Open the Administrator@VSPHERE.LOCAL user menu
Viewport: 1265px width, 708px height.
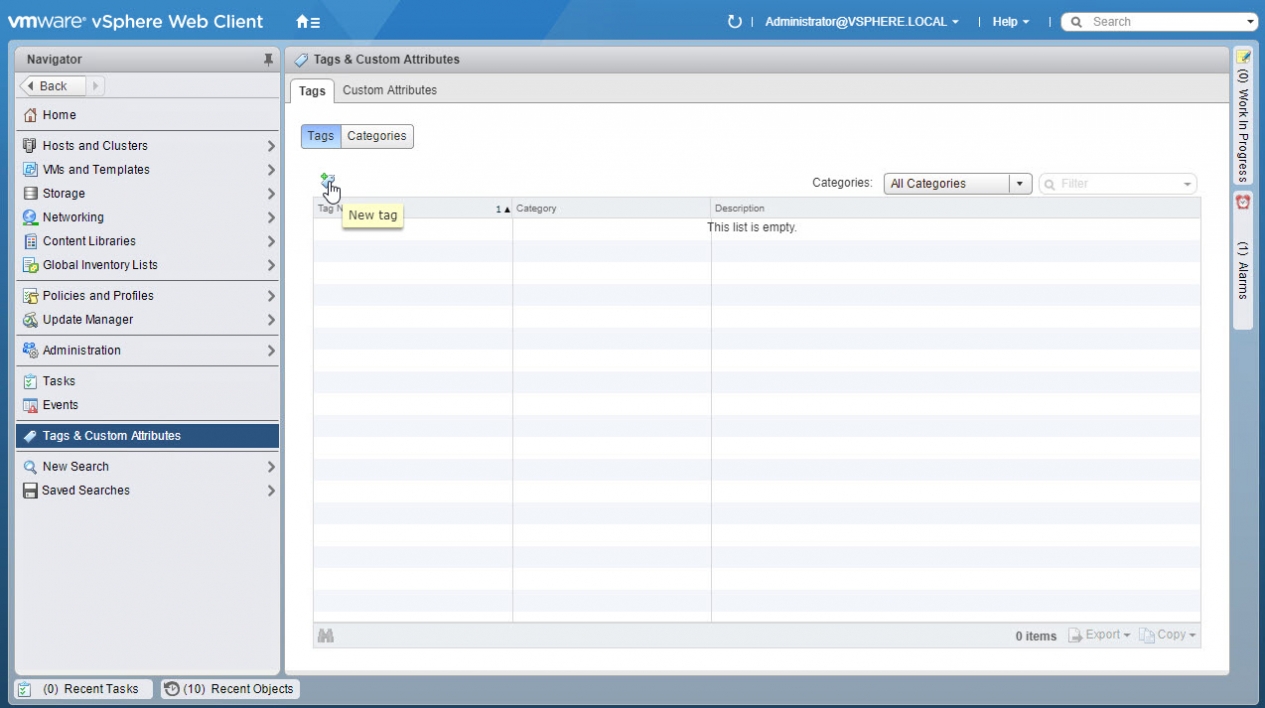click(x=861, y=22)
